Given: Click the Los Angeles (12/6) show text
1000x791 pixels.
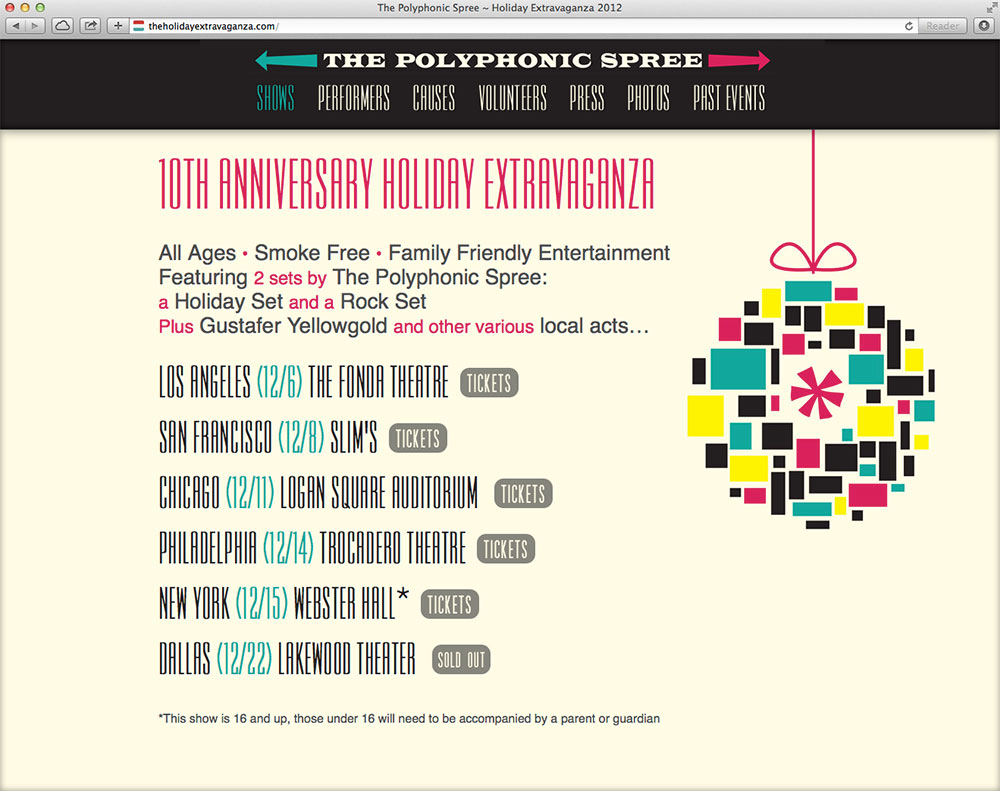Looking at the screenshot, I should [304, 382].
